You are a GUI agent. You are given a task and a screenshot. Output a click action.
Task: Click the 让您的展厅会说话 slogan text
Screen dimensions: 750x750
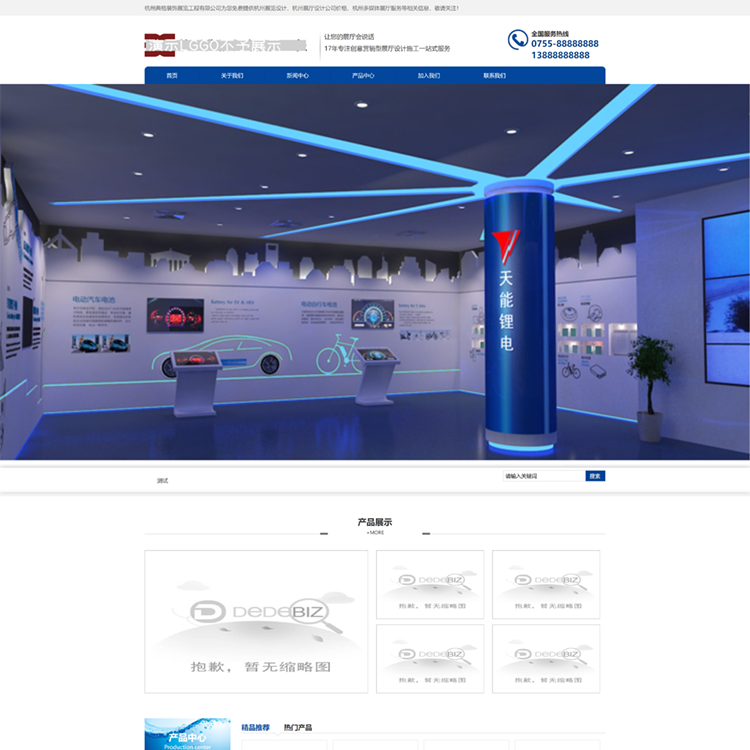coord(349,36)
